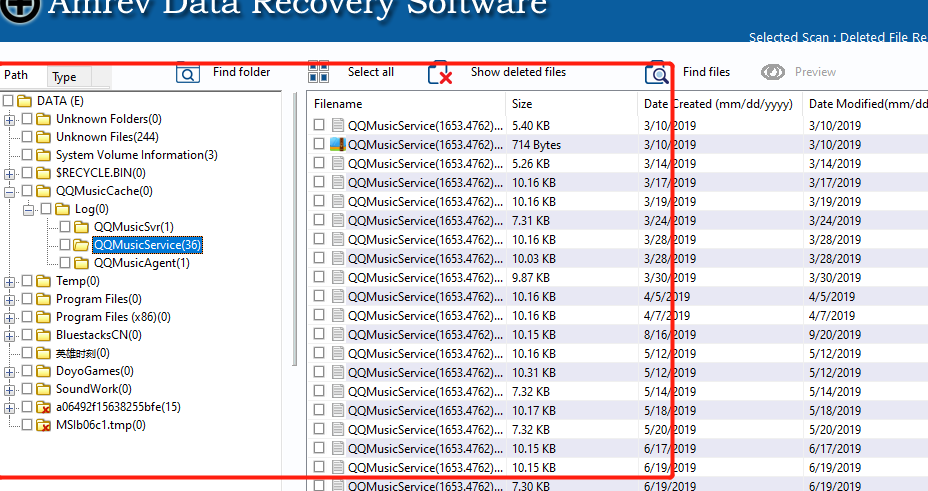Click the BluestacksCN folder icon
This screenshot has height=491, width=928.
(43, 335)
